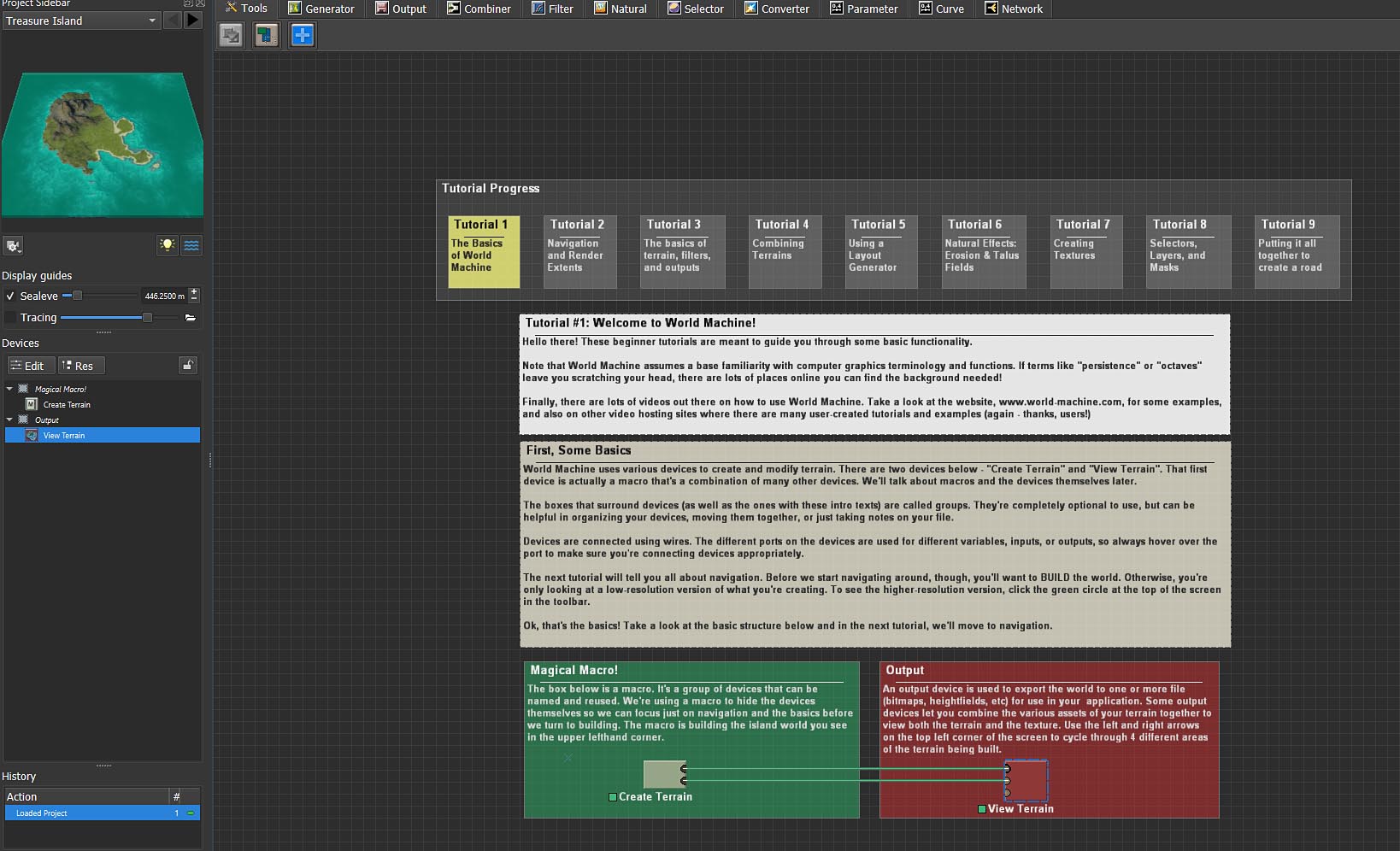Click the unlock padlock icon in Devices
This screenshot has width=1400, height=851.
[188, 366]
